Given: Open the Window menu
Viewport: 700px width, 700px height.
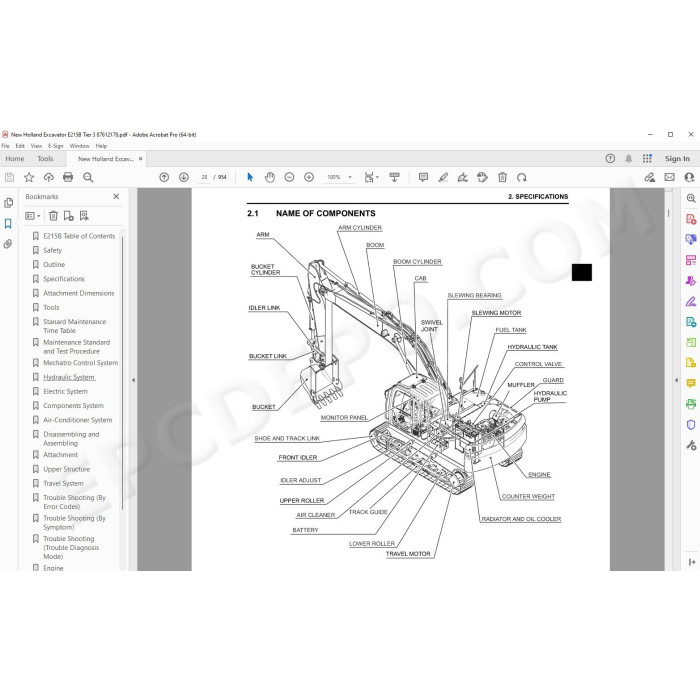Looking at the screenshot, I should coord(79,146).
